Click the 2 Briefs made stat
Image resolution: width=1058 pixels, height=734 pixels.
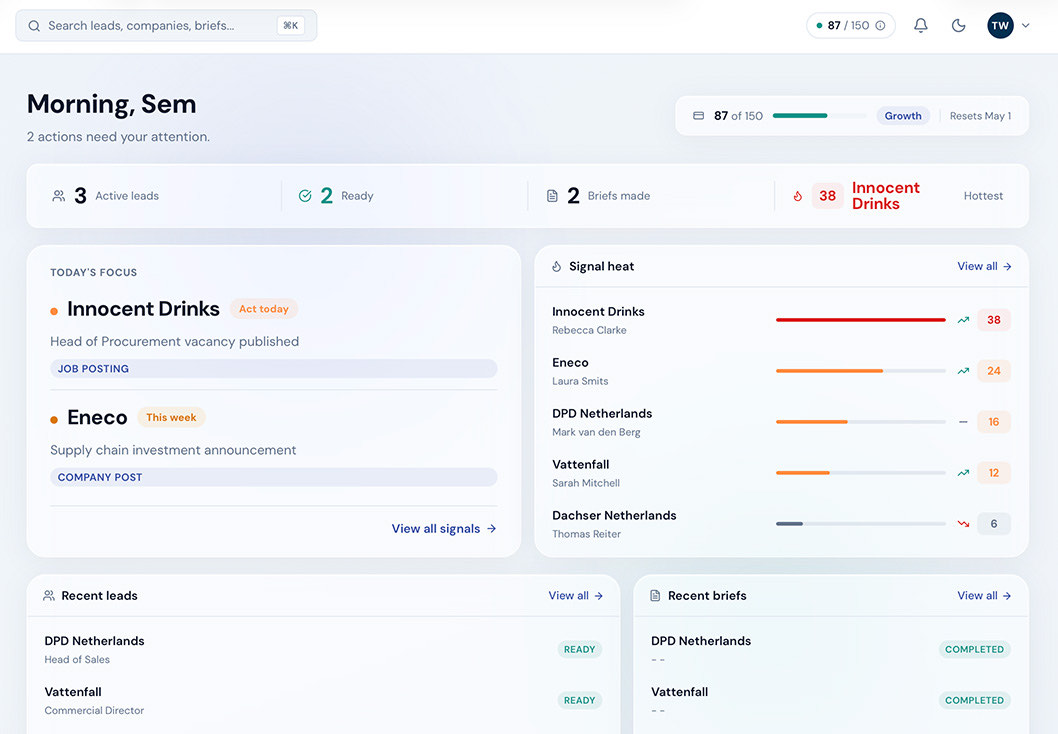tap(598, 196)
